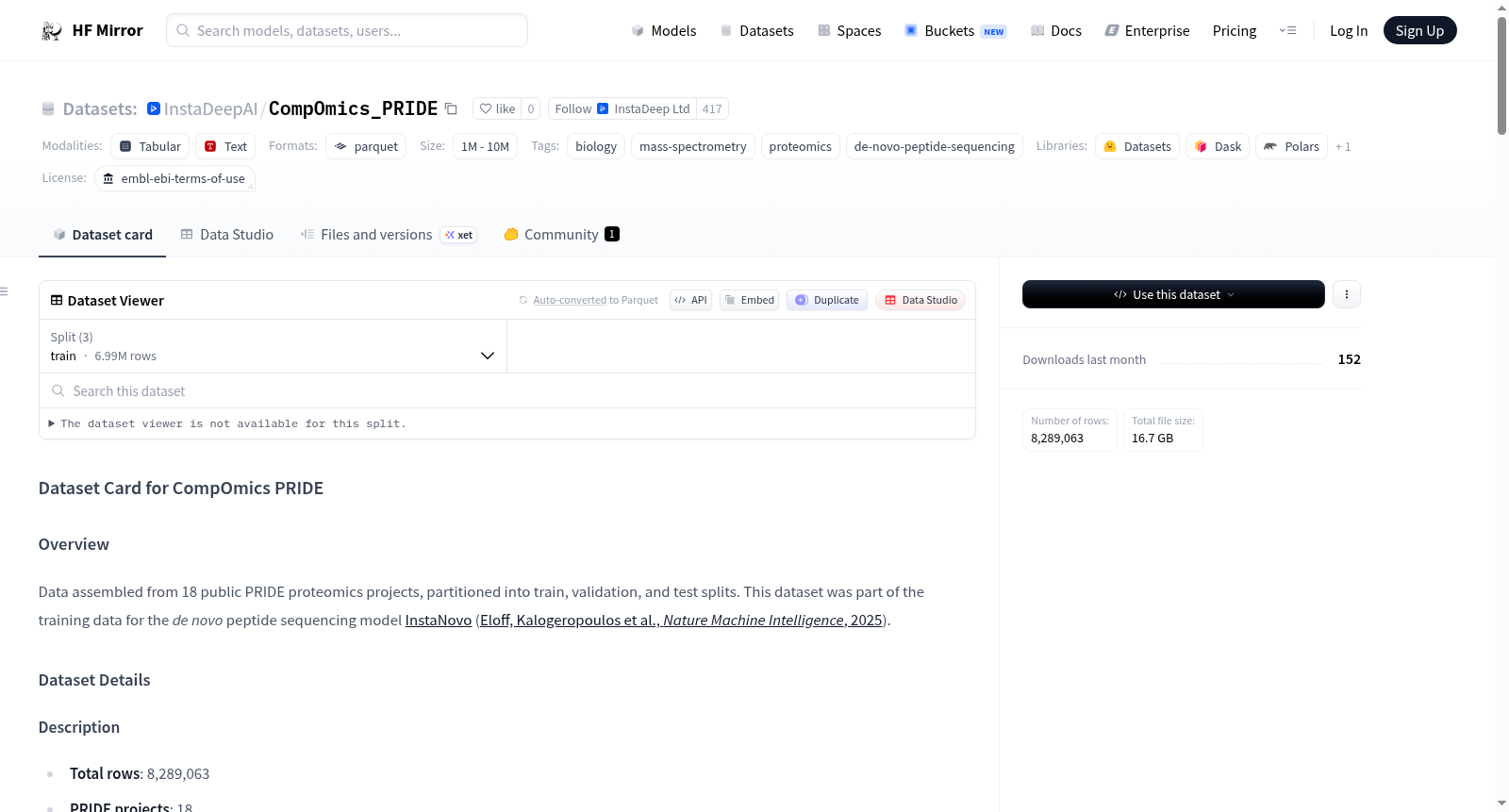Viewport: 1509px width, 812px height.
Task: Switch to the Dataset card tab
Action: coord(102,235)
